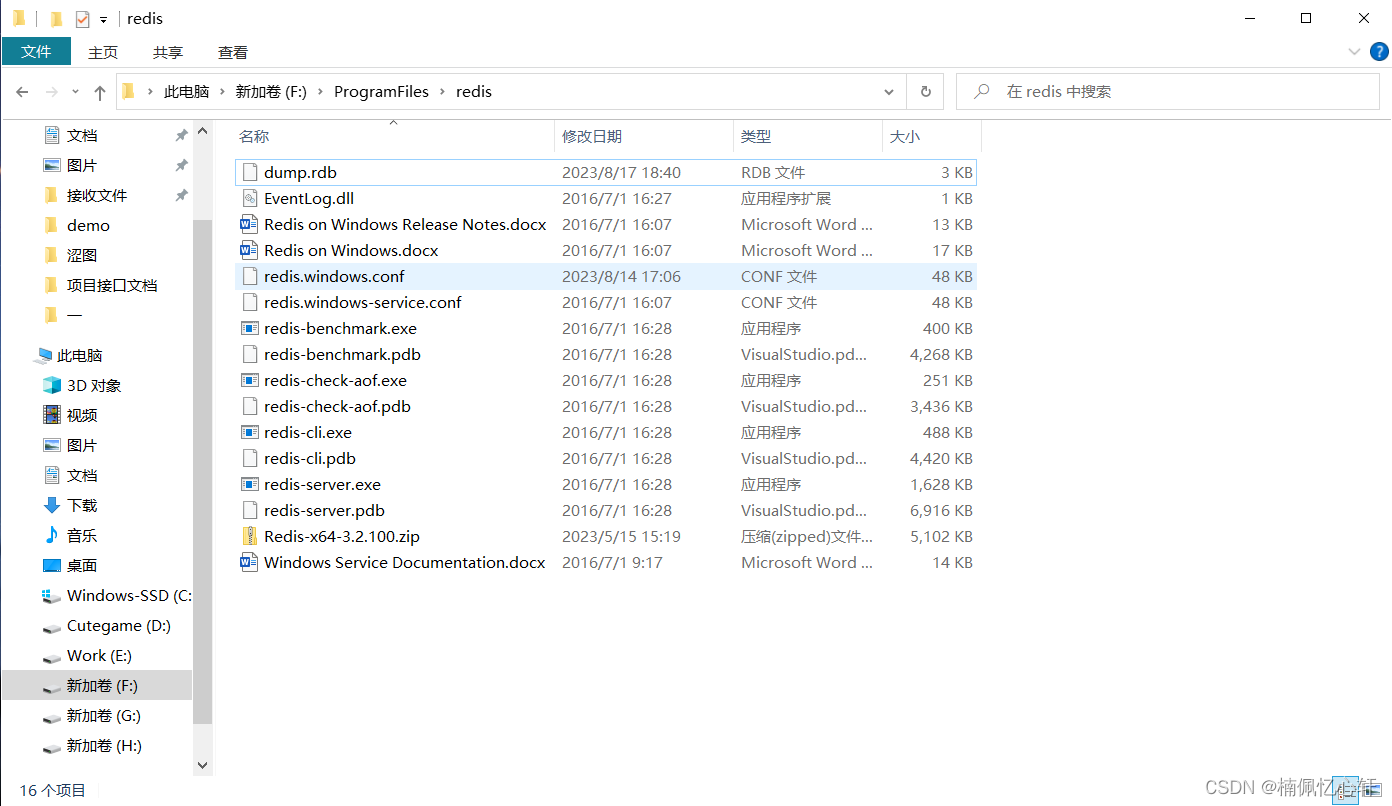Click the redis.windows.conf file icon
Screen dimensions: 1392x806
pyautogui.click(x=250, y=276)
